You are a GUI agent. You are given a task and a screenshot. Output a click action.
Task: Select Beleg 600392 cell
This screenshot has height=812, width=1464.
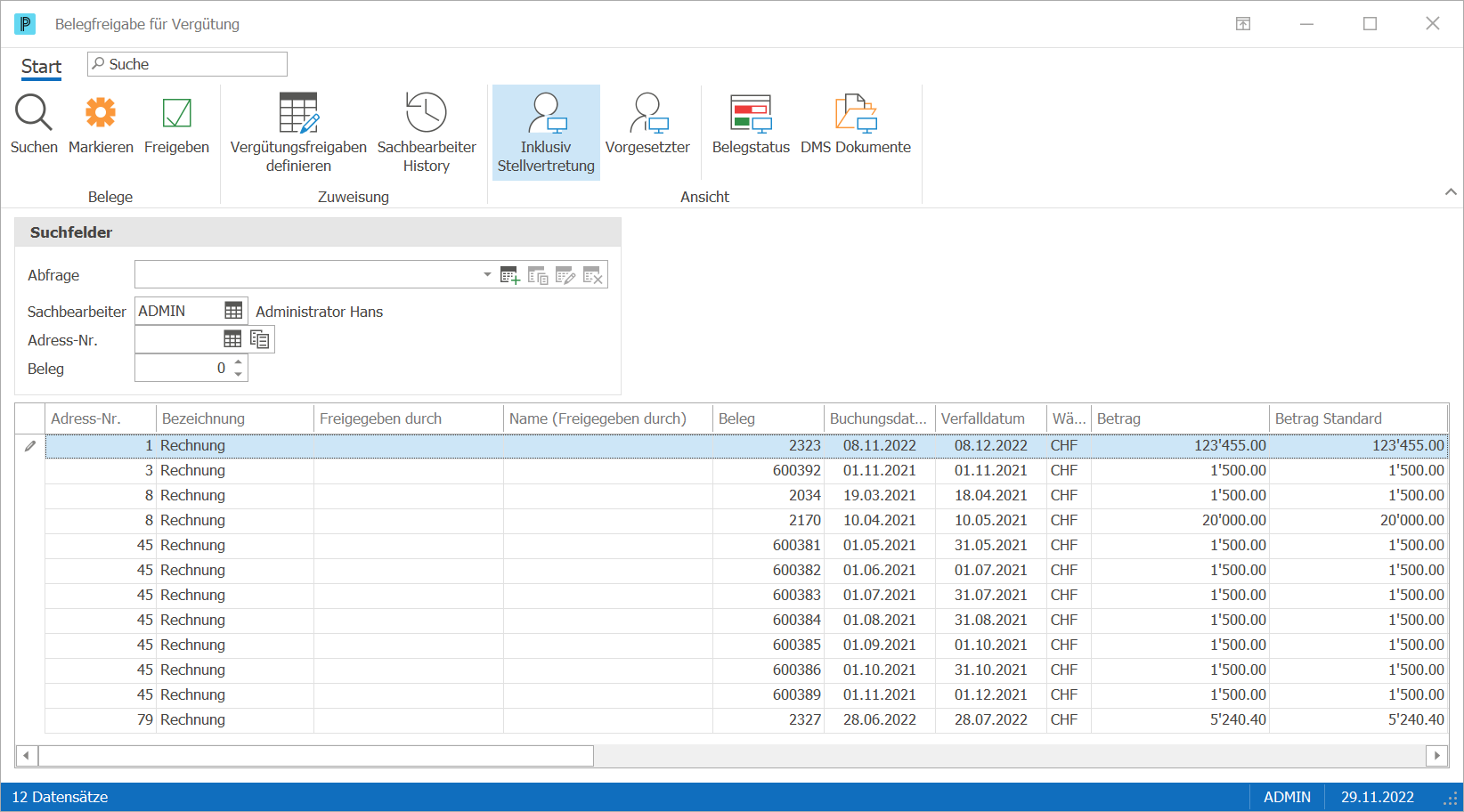(x=769, y=470)
